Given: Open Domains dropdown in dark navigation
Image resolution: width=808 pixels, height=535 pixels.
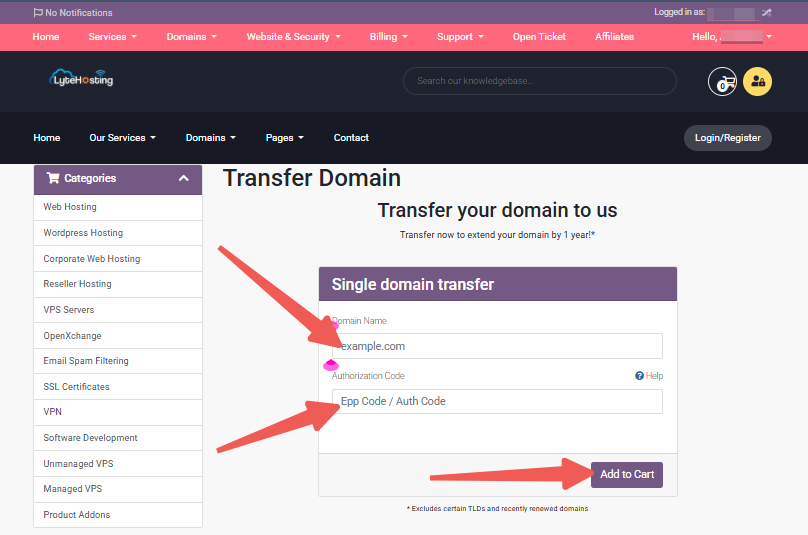Looking at the screenshot, I should 211,138.
